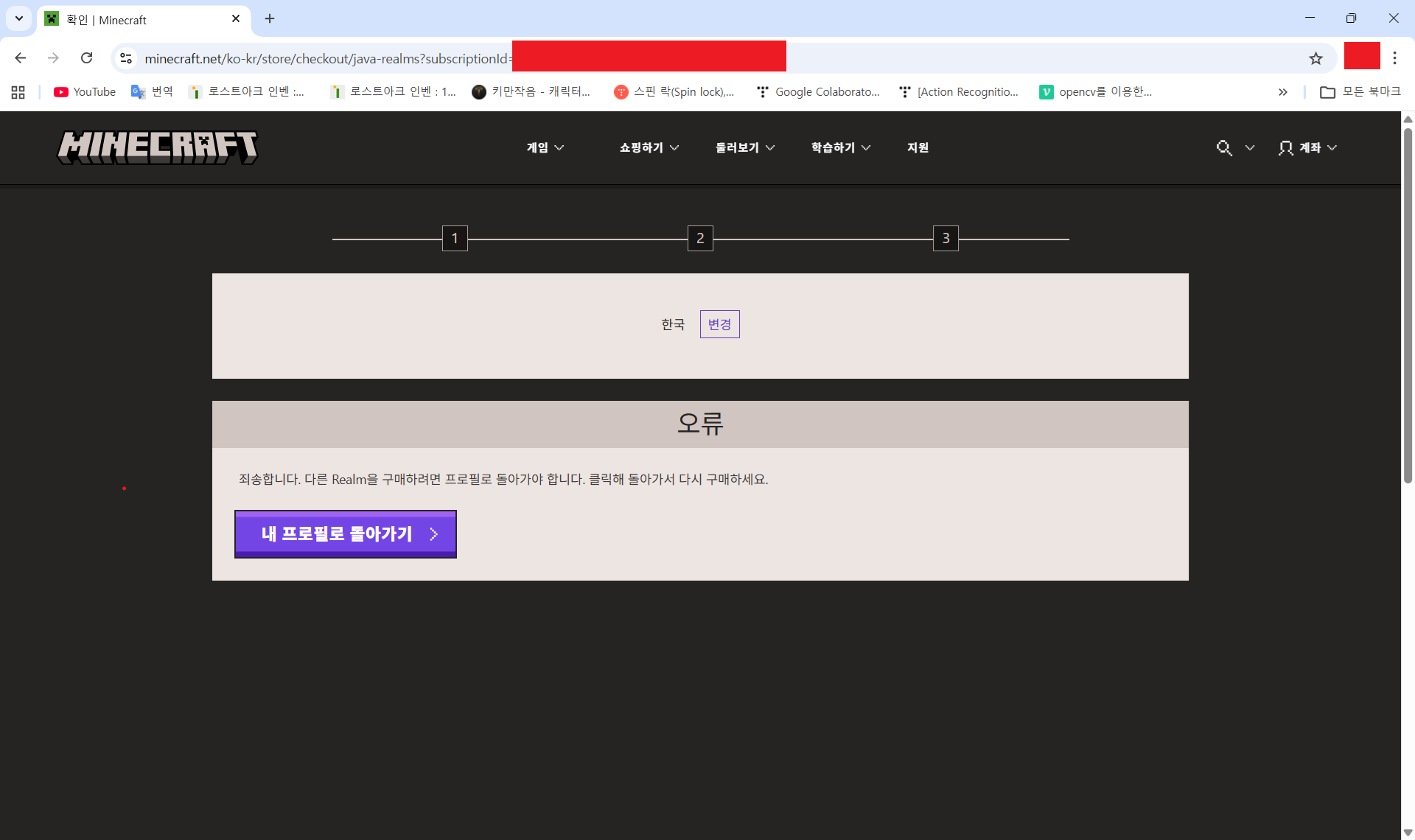Open a new browser tab
Screen dimensions: 1415x840
click(x=270, y=18)
